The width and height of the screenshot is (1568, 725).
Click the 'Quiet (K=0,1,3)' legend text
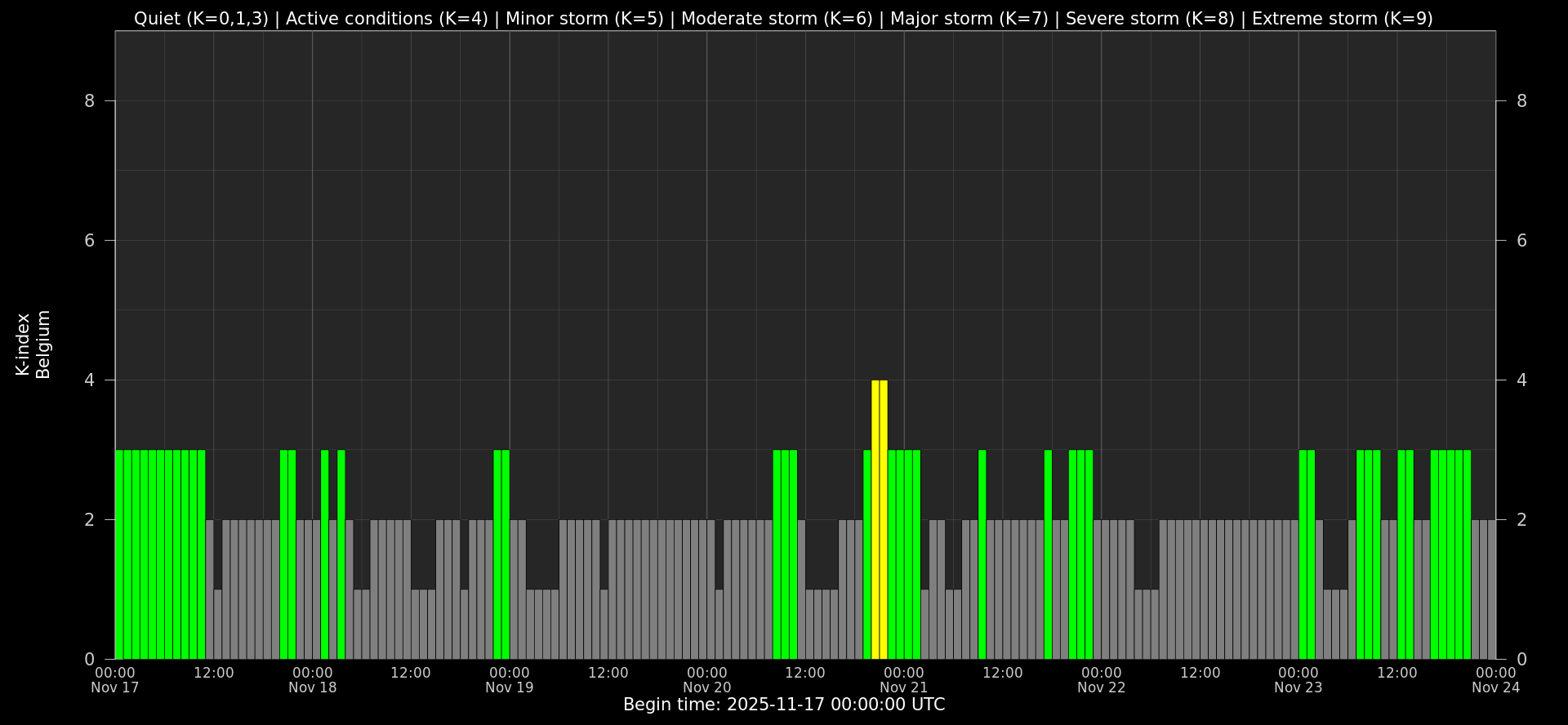[x=201, y=19]
